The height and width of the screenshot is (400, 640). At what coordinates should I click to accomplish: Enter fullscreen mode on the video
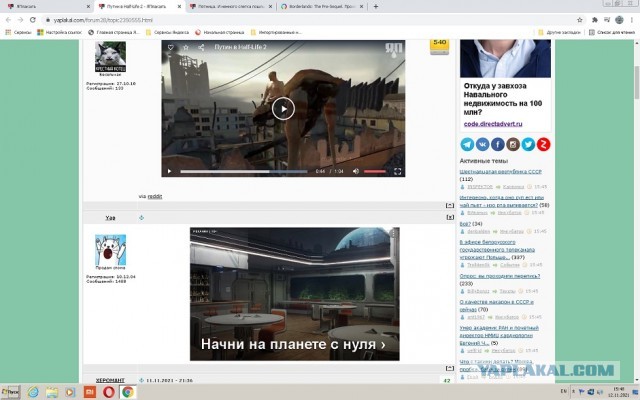coord(397,171)
